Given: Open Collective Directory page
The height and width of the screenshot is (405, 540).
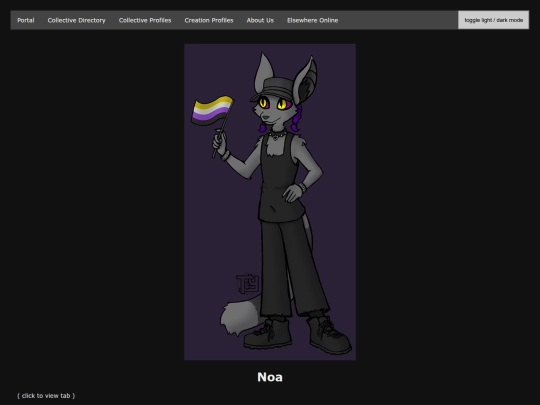Looking at the screenshot, I should coord(76,20).
